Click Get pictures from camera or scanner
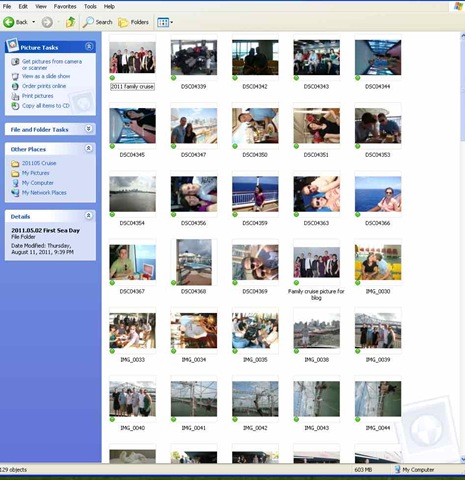The width and height of the screenshot is (465, 480). (52, 64)
